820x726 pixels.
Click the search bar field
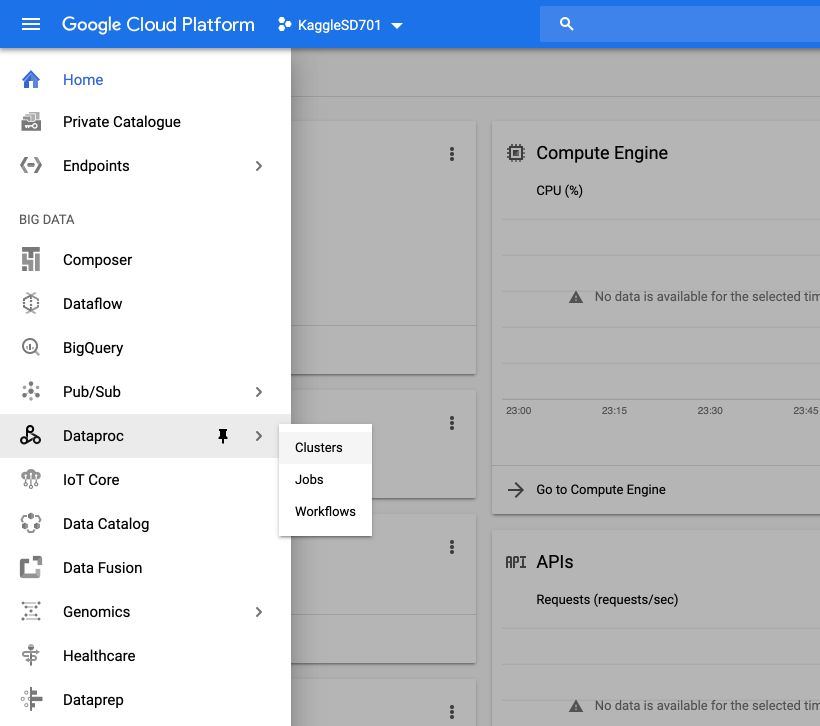point(680,24)
